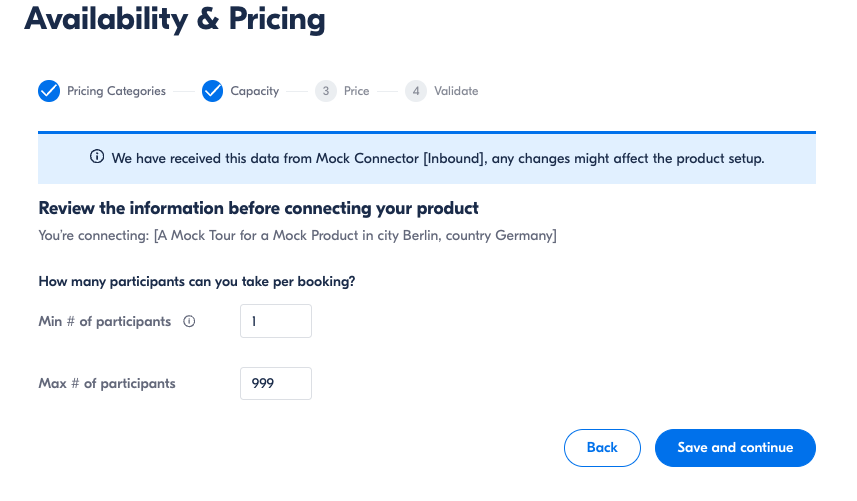The image size is (857, 501).
Task: Click the Pricing Categories checkmark icon
Action: [49, 91]
